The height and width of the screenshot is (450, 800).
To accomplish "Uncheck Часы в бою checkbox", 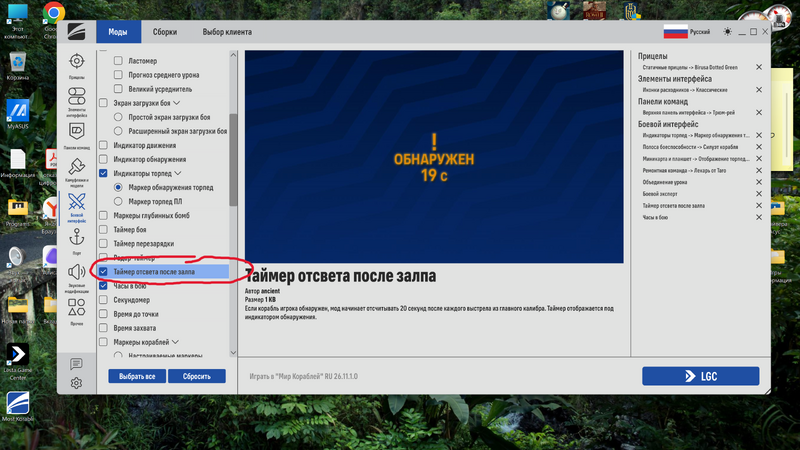I will tap(103, 286).
